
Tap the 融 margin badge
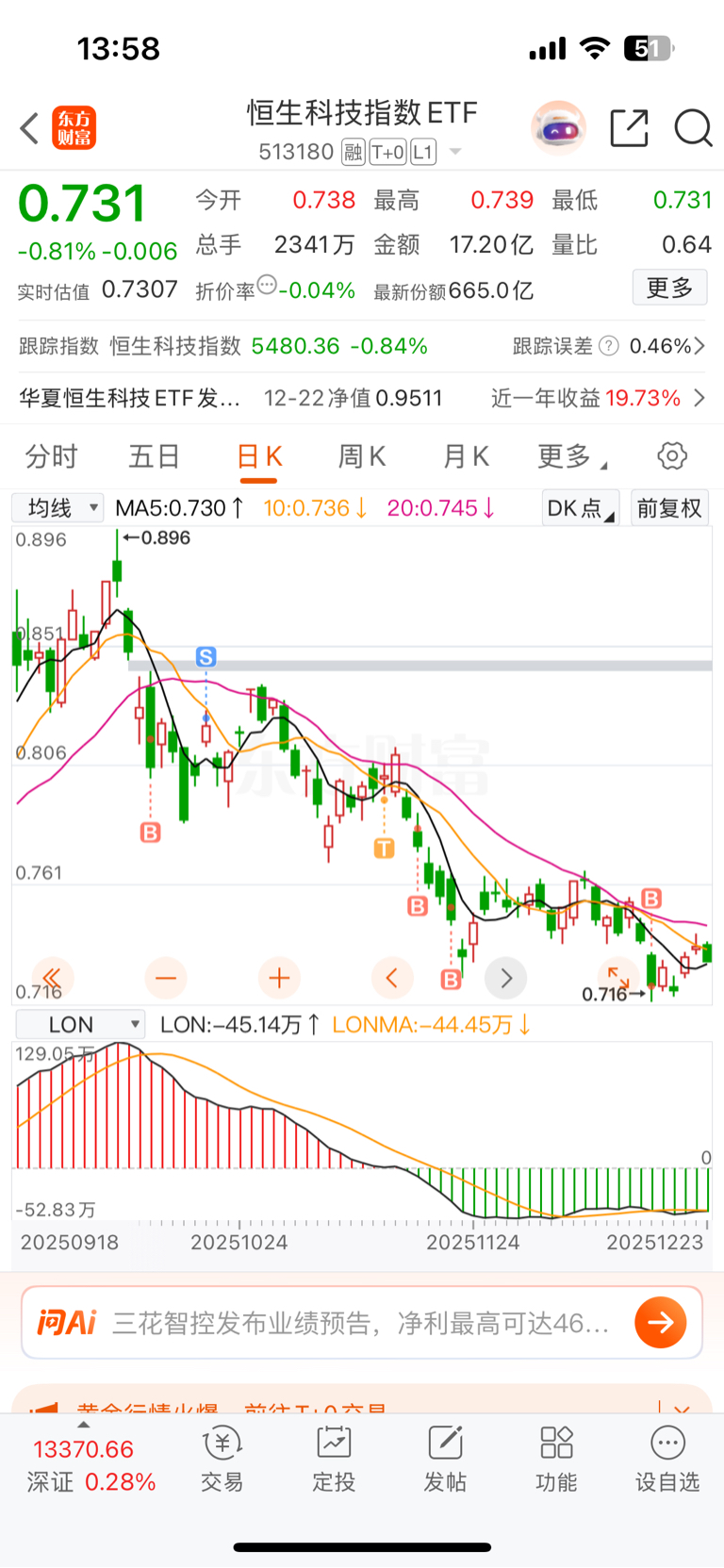click(x=354, y=152)
